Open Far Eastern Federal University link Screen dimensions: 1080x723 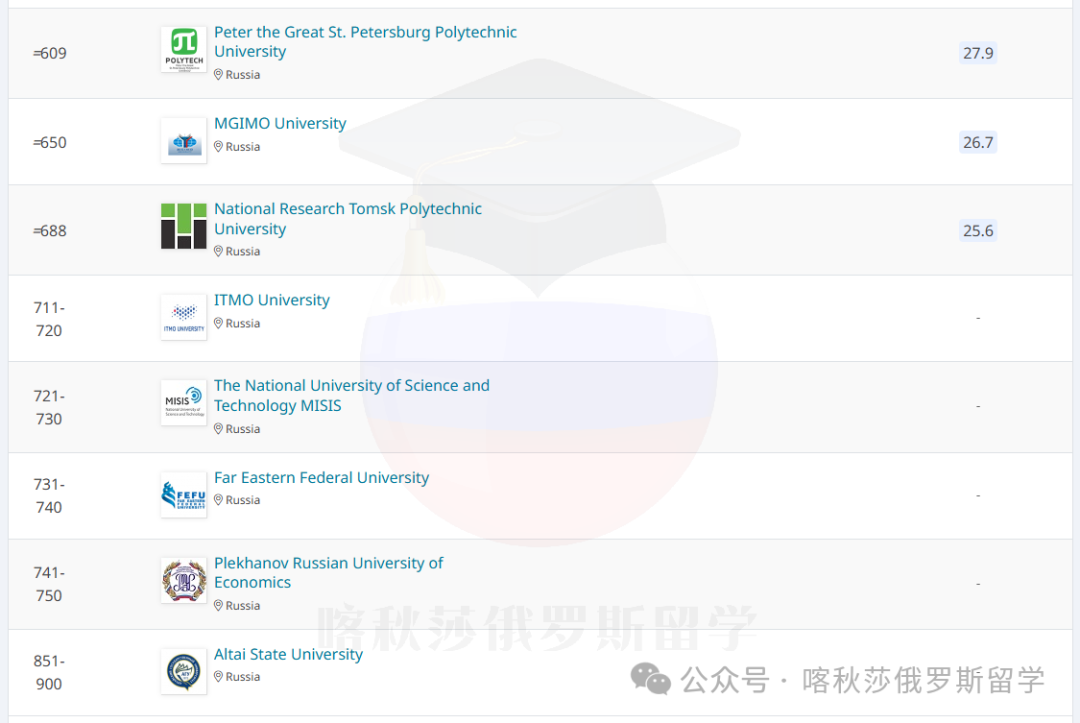321,477
